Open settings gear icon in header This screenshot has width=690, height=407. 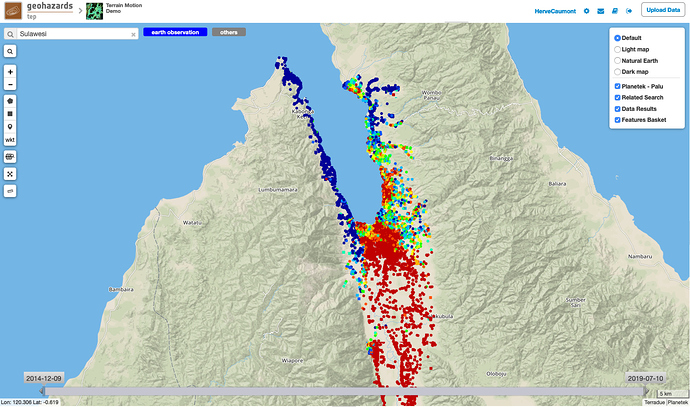click(587, 11)
